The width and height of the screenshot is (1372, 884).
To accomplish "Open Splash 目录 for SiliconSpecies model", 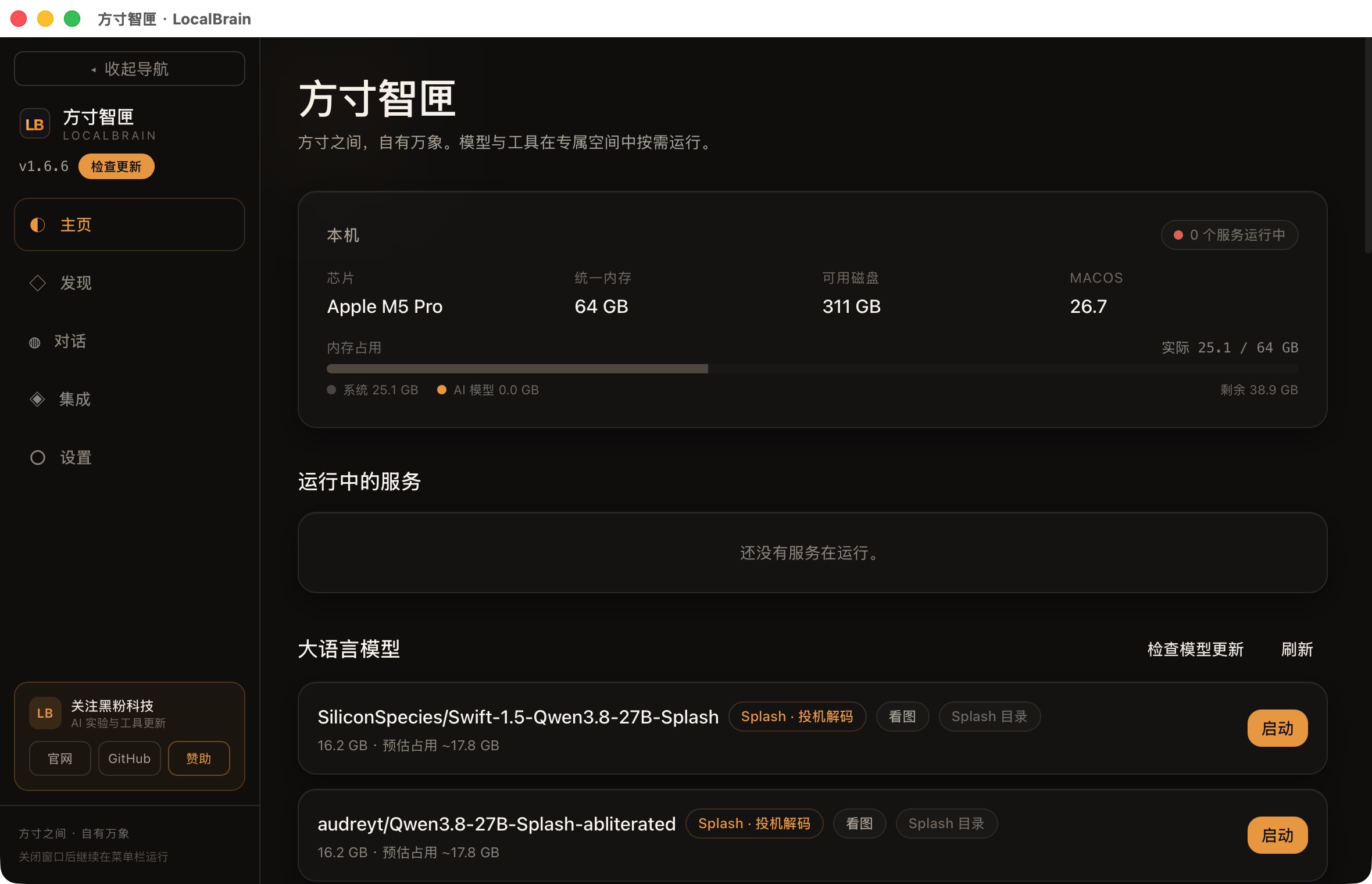I will click(x=989, y=717).
